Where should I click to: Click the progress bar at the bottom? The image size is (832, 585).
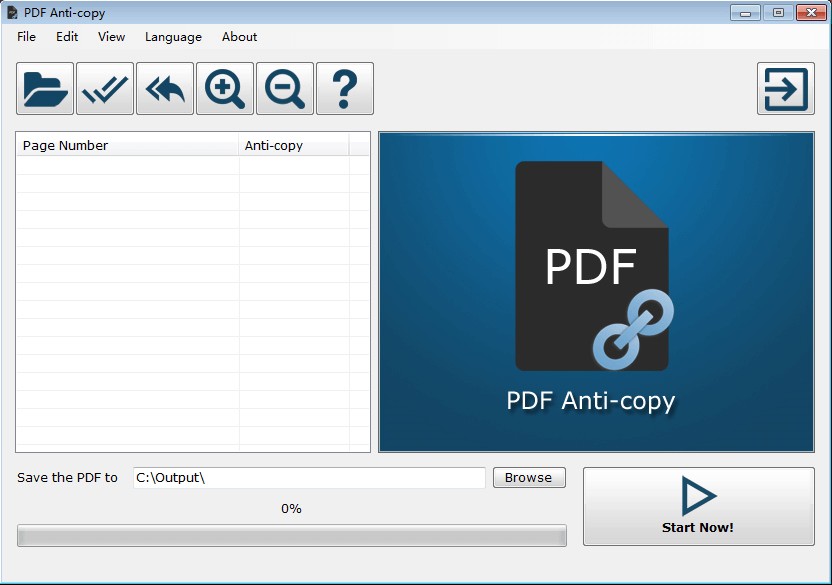click(292, 535)
